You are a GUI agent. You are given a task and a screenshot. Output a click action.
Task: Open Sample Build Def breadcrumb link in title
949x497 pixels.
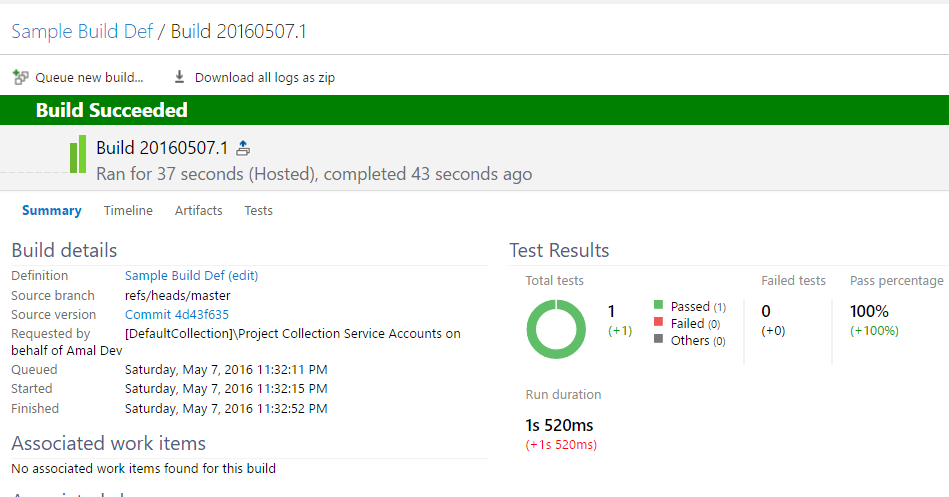pyautogui.click(x=82, y=31)
